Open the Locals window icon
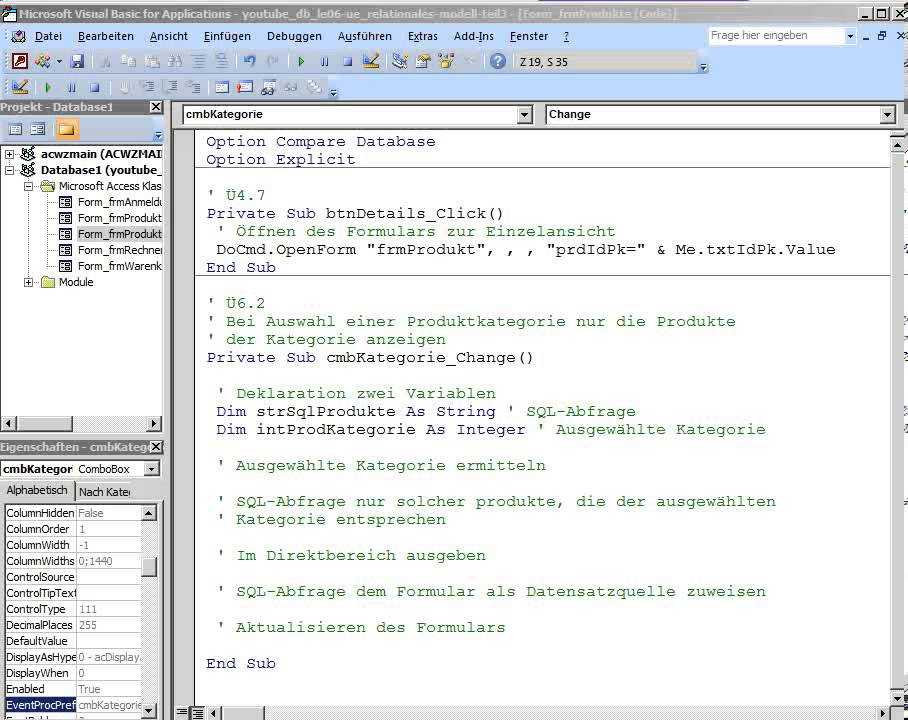 tap(222, 87)
